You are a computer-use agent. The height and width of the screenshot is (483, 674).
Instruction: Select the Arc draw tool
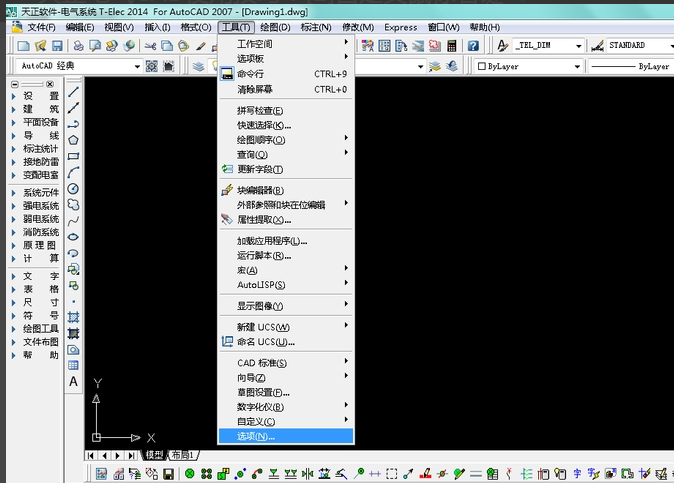(74, 172)
